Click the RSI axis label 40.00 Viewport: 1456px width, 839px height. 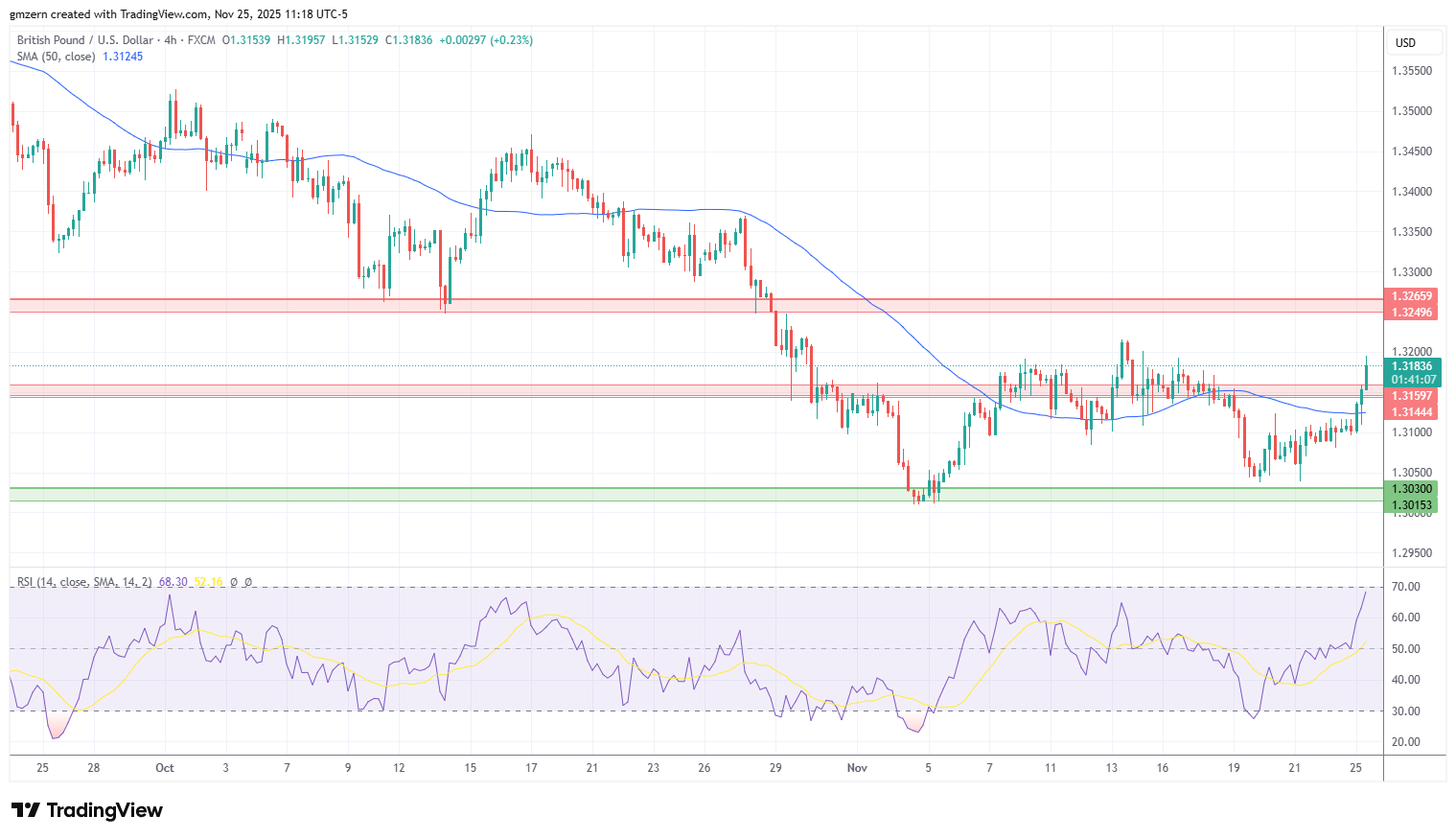1406,680
